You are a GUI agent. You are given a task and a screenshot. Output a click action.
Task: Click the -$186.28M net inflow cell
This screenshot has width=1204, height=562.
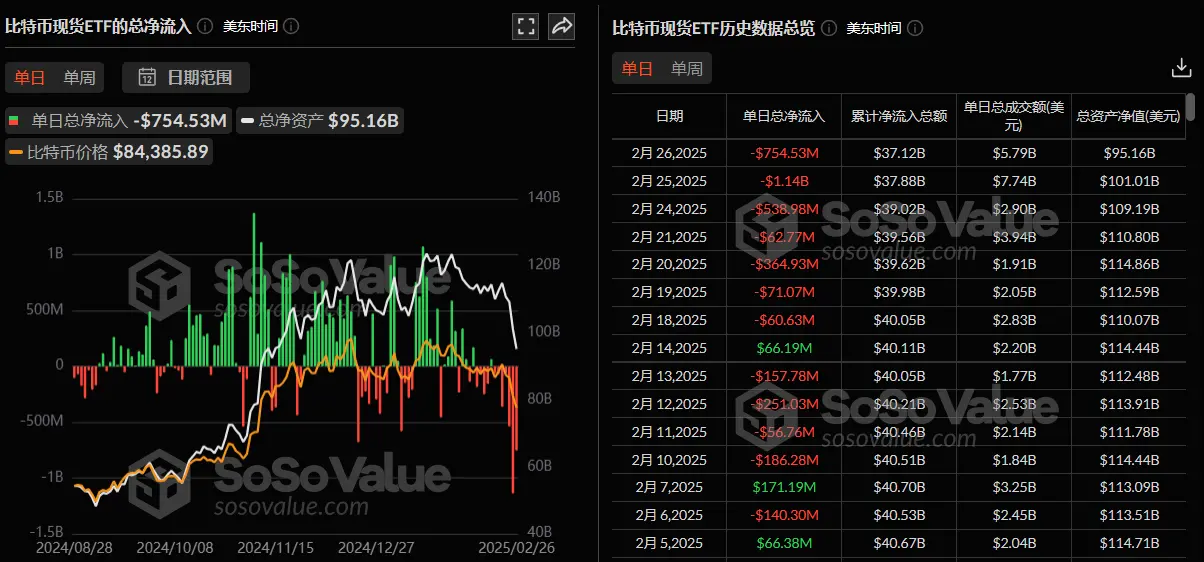pos(784,460)
